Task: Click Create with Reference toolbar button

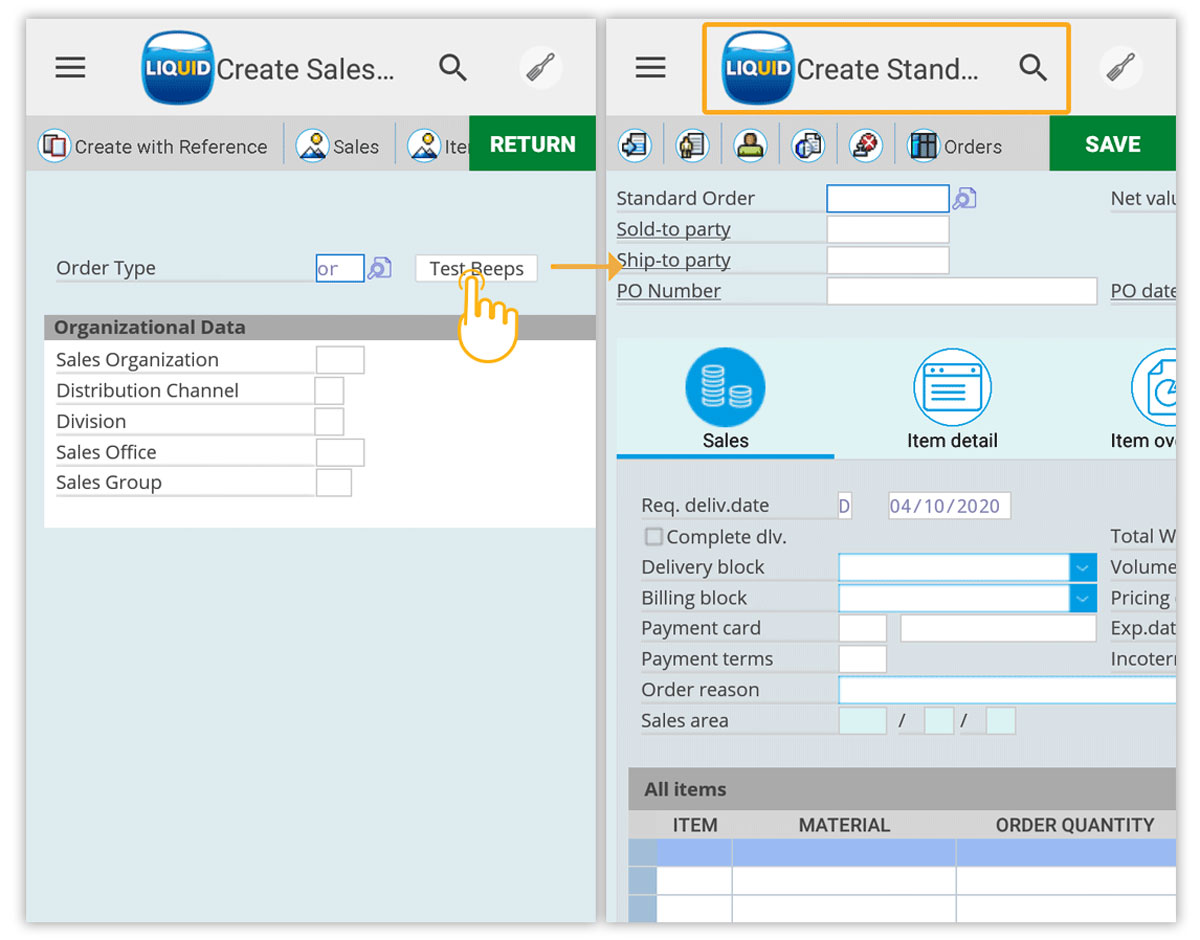Action: [153, 146]
